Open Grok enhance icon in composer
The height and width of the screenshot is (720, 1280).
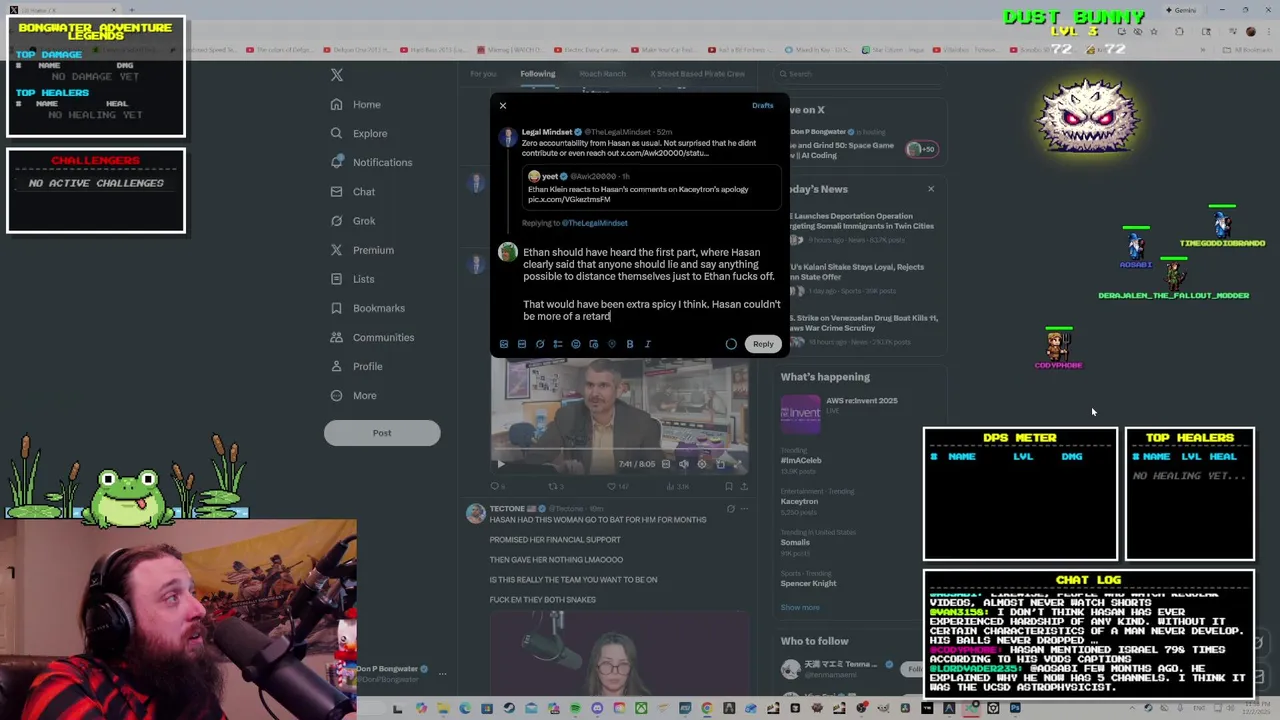pos(540,344)
